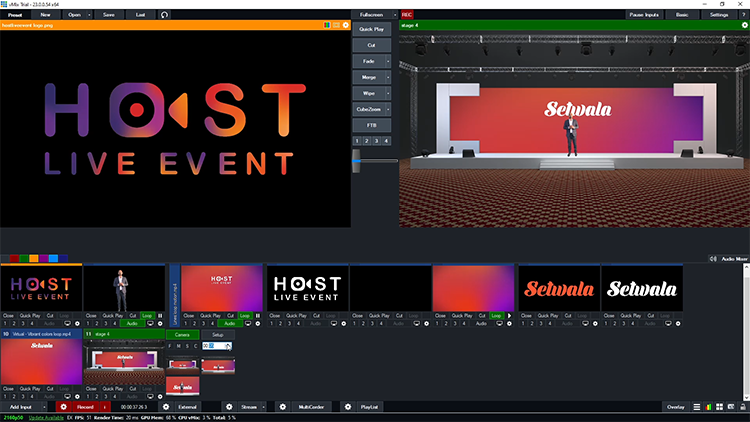Click the undo arrow icon next to Last
This screenshot has width=750, height=422.
[x=164, y=15]
